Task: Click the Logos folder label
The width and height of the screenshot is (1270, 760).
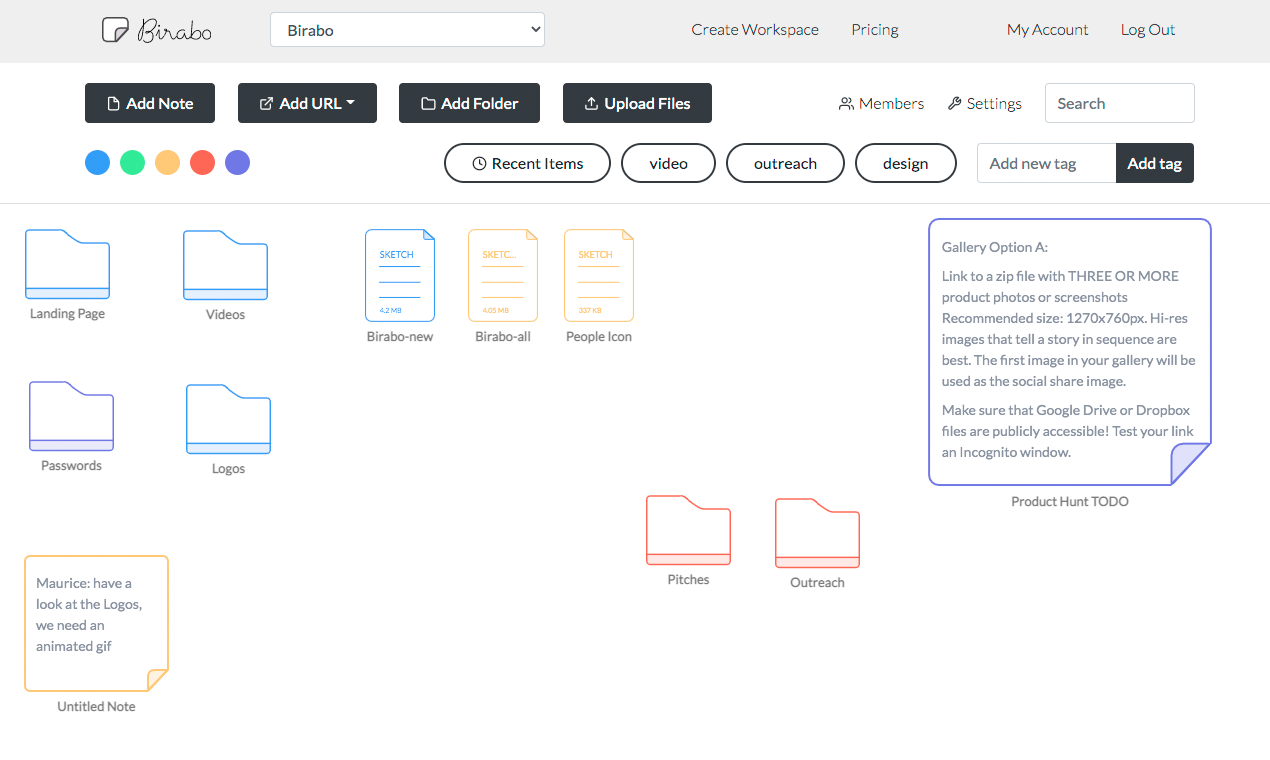Action: [x=228, y=469]
